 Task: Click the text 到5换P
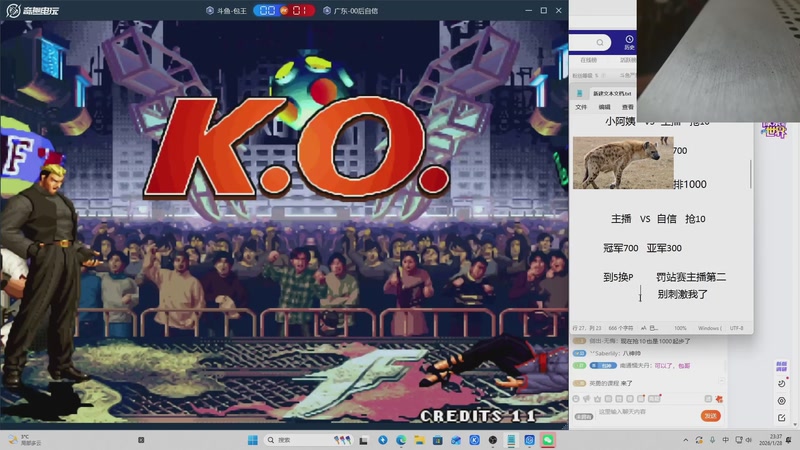[618, 278]
